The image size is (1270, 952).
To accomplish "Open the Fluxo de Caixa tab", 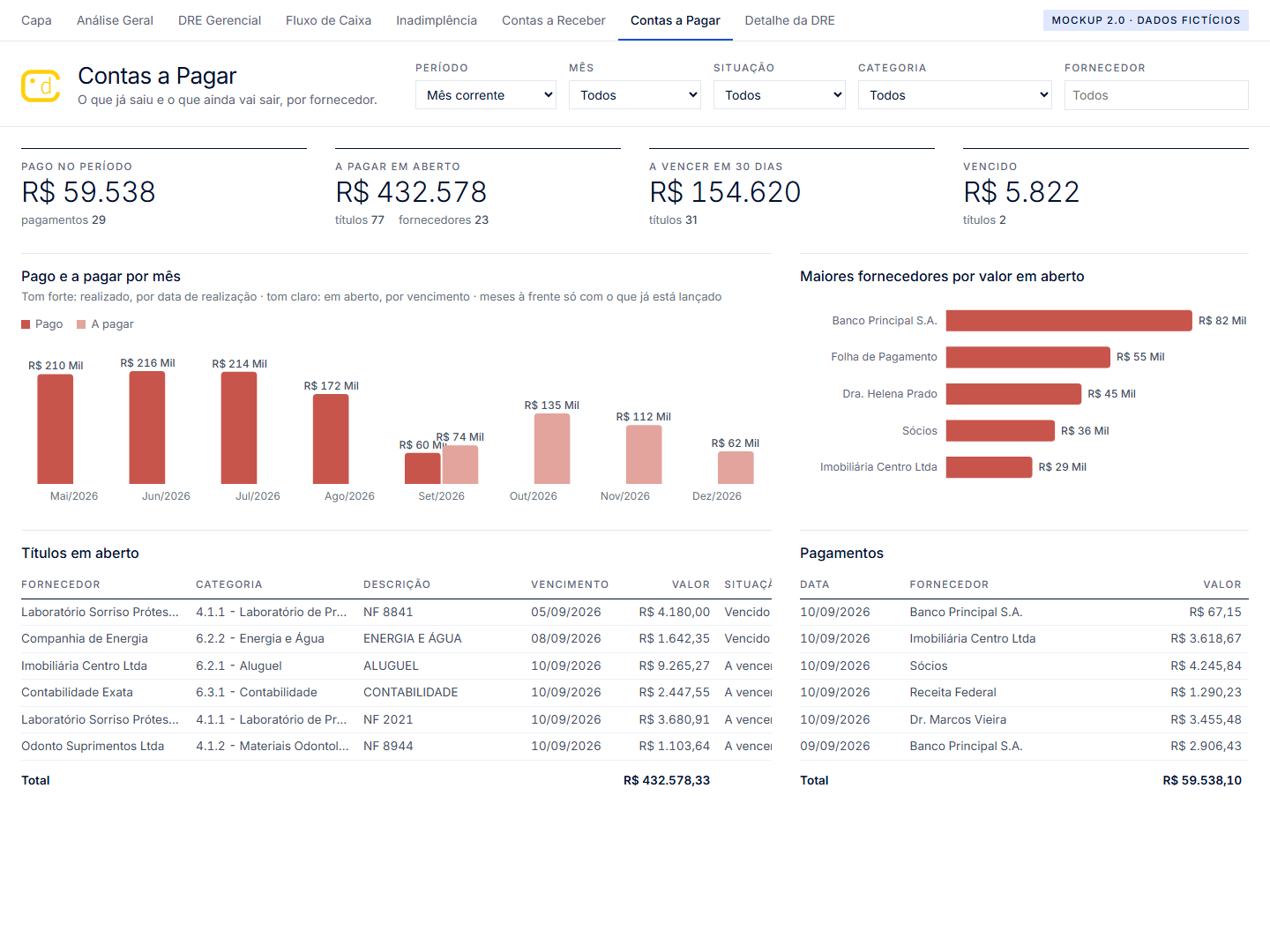I will click(328, 20).
